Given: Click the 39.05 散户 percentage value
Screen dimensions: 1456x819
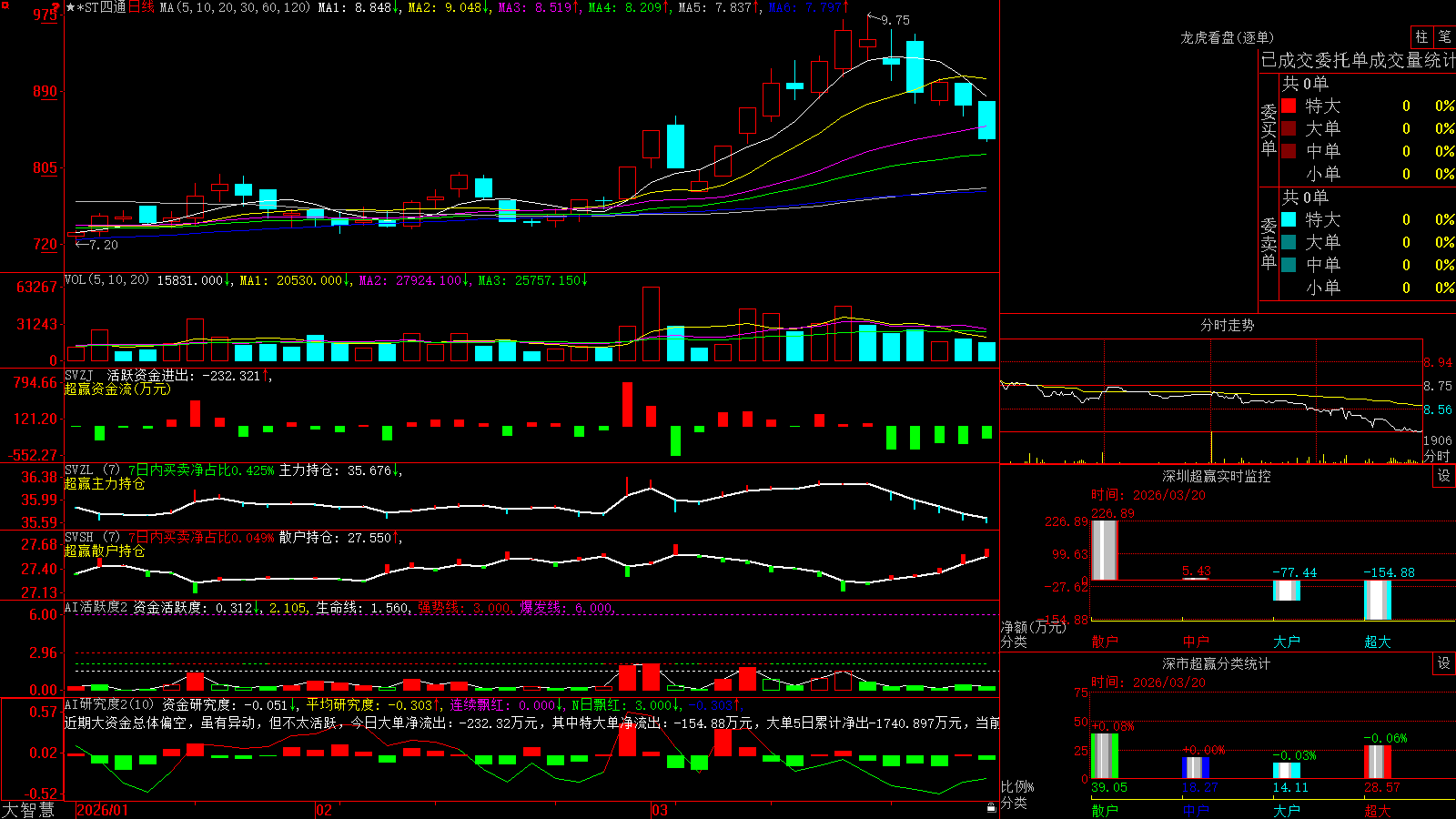Looking at the screenshot, I should (1109, 787).
